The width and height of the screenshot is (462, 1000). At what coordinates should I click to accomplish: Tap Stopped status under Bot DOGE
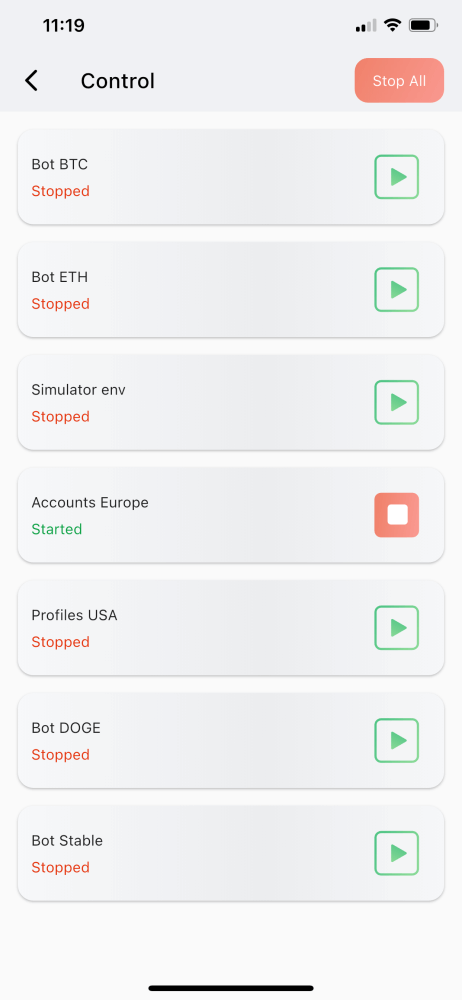[61, 754]
